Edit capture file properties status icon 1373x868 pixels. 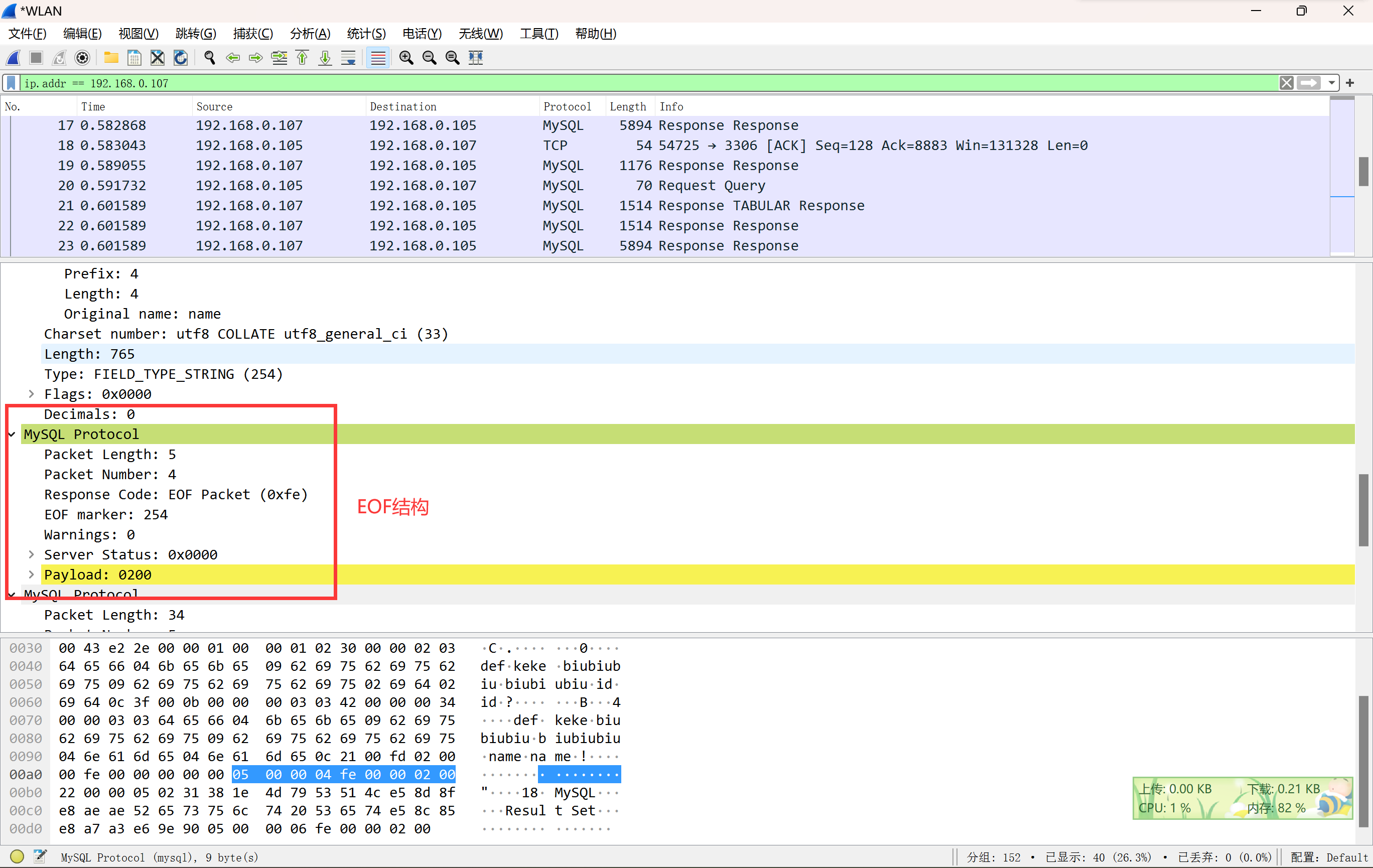pos(40,856)
